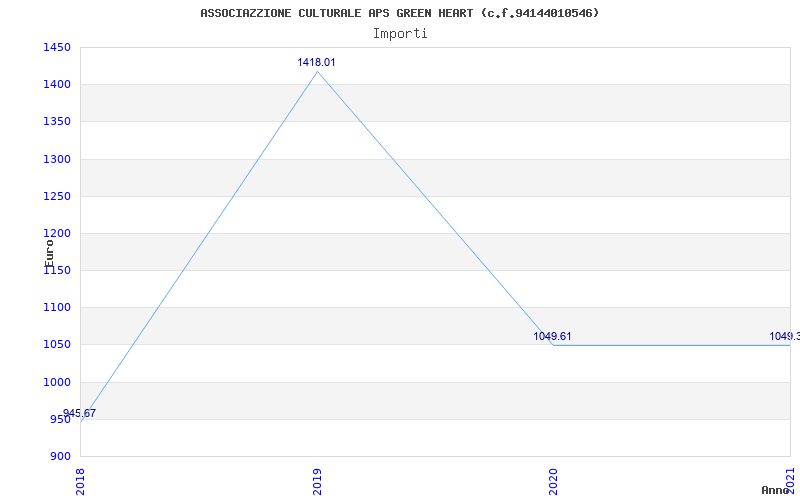Click the 1000 y-axis value
This screenshot has width=800, height=500.
57,382
